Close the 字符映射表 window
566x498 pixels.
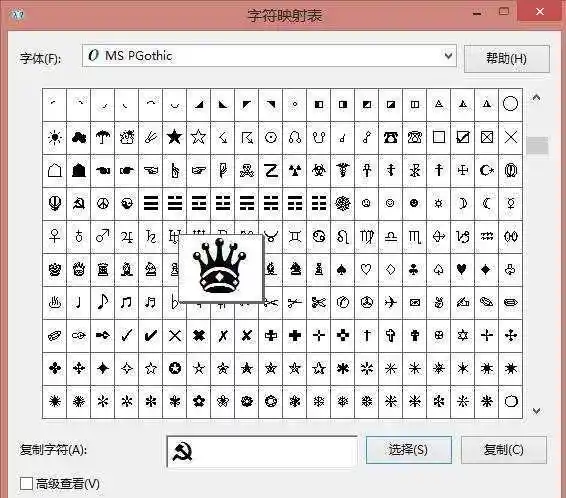click(540, 12)
